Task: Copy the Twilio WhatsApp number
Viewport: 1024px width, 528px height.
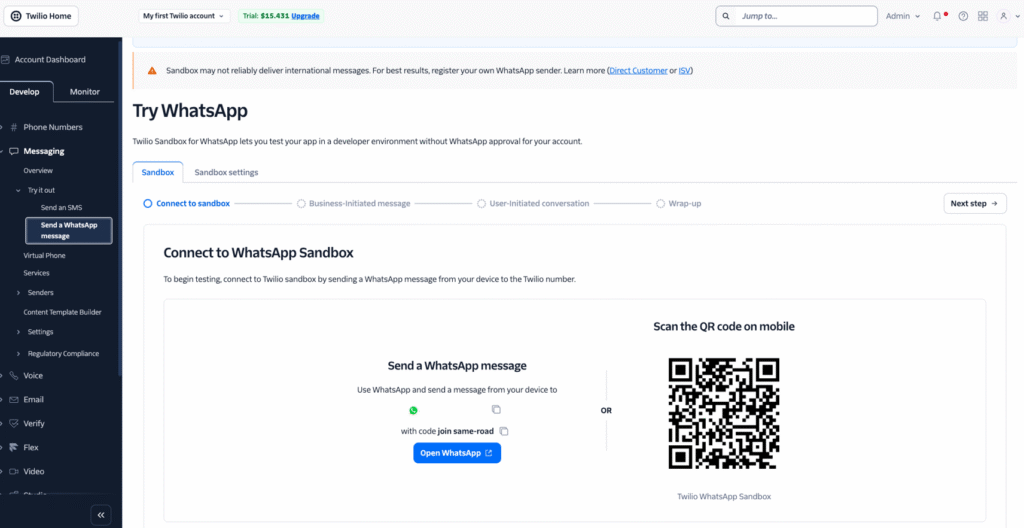Action: 496,409
